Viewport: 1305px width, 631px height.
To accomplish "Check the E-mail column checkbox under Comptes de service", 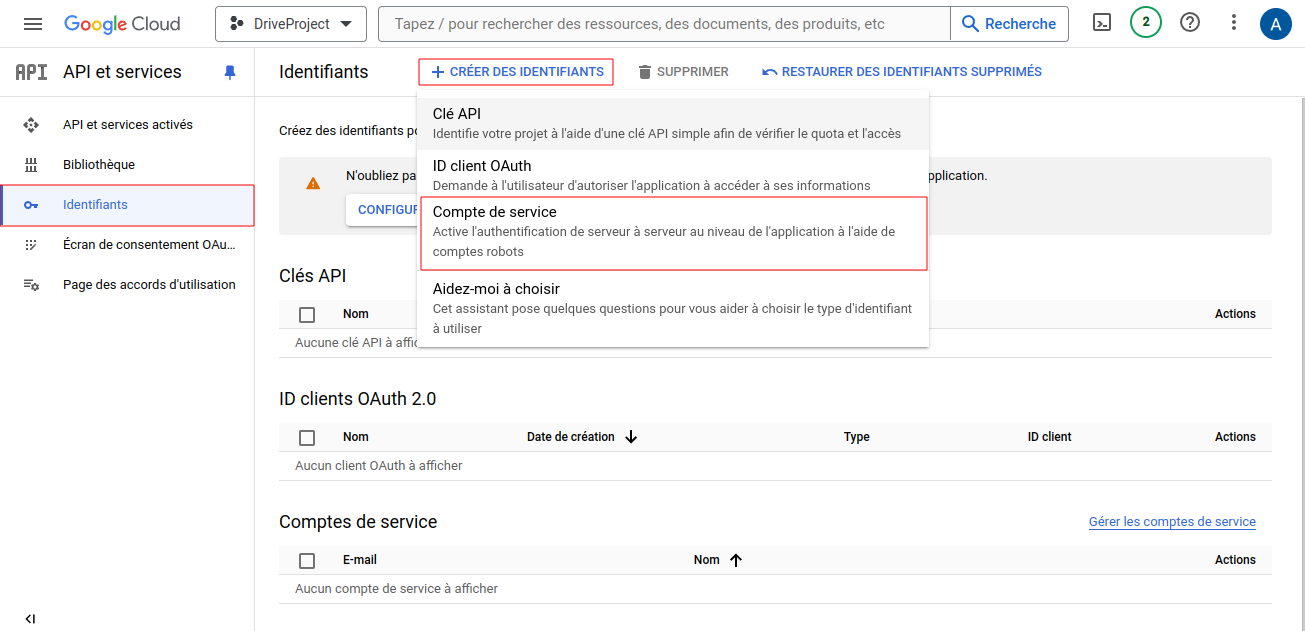I will coord(307,559).
